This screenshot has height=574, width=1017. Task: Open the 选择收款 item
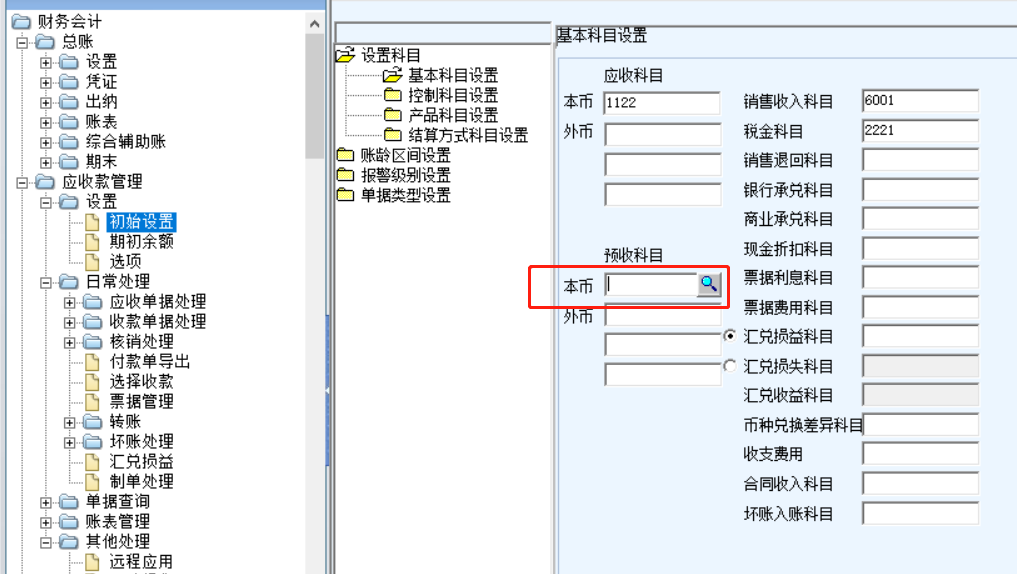141,382
